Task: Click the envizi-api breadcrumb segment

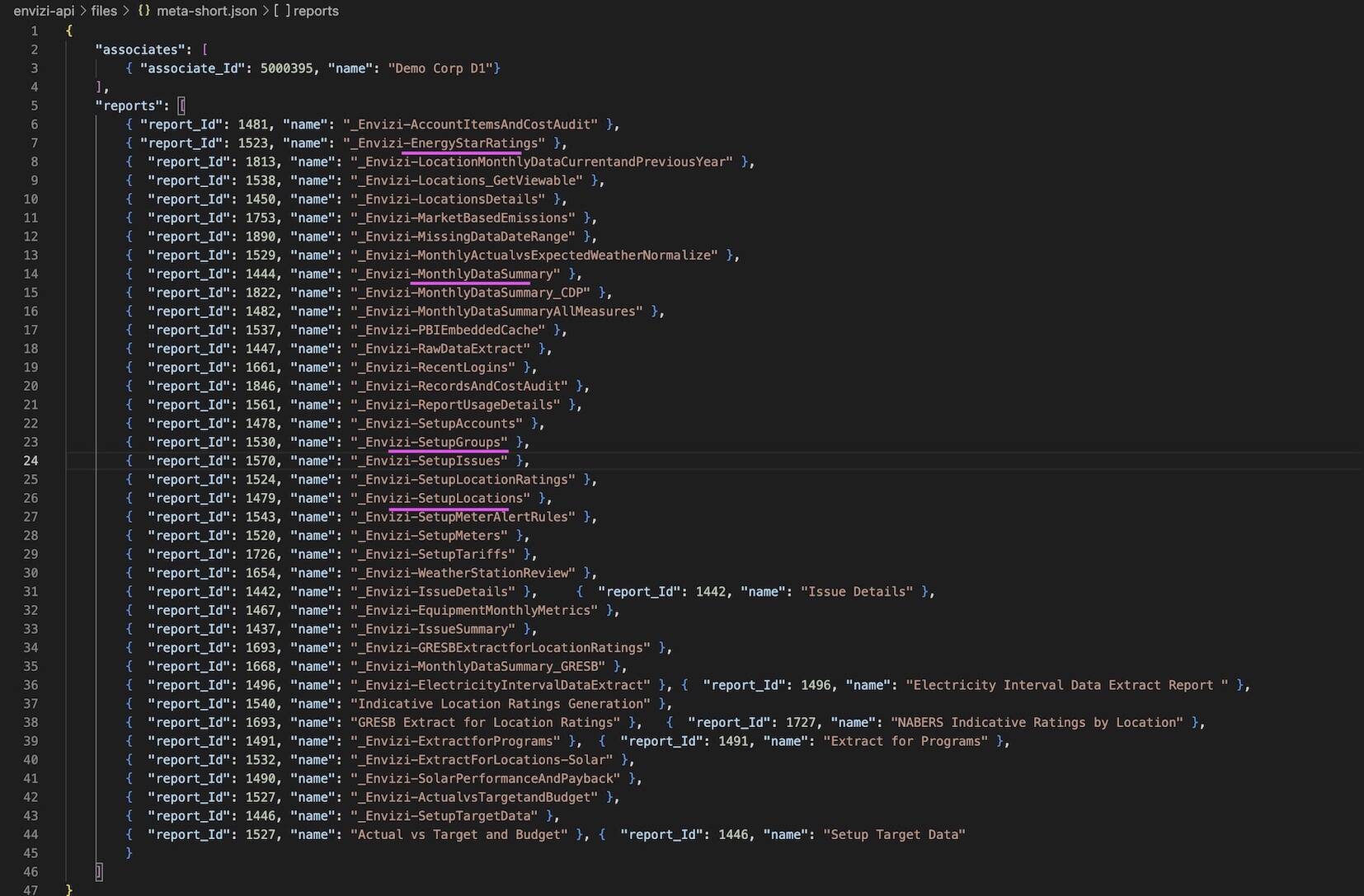Action: tap(44, 11)
